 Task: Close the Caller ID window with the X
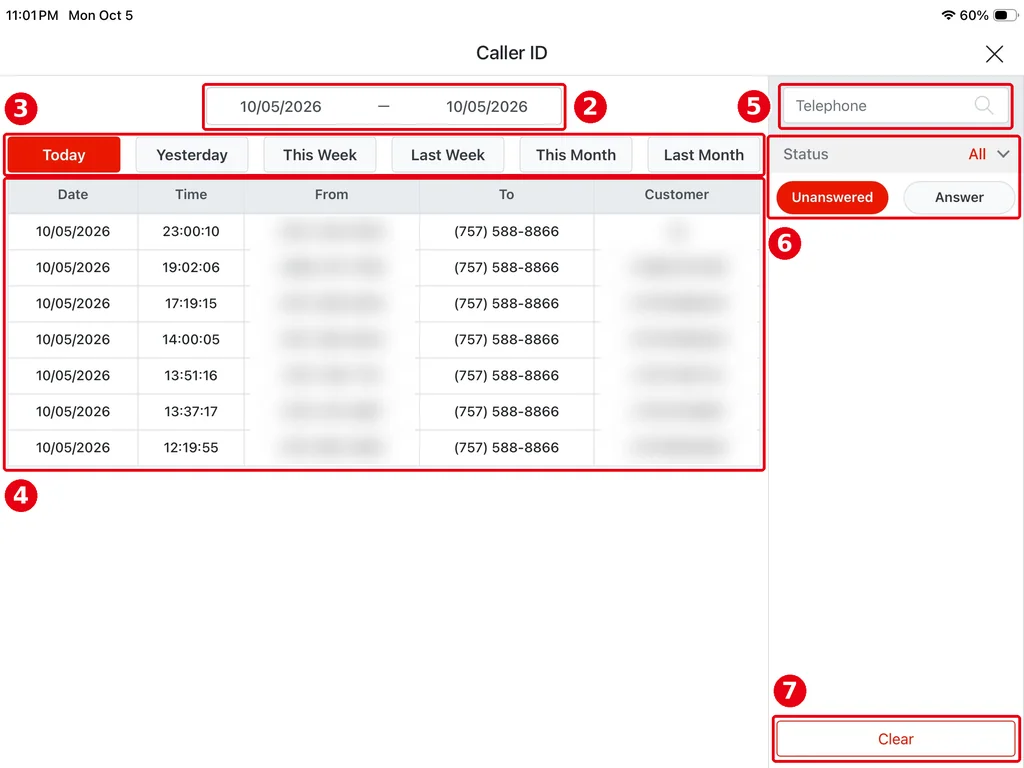coord(994,54)
